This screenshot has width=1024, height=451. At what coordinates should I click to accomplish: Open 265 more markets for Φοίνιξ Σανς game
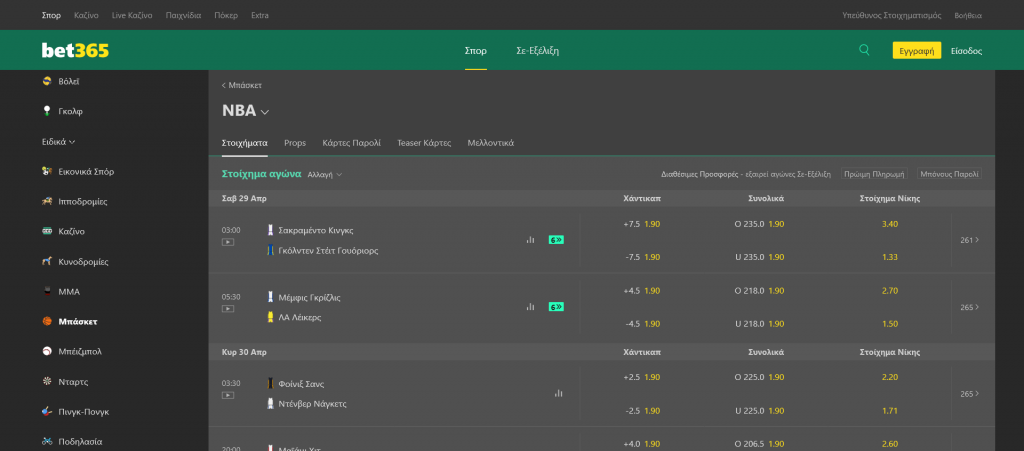click(x=969, y=394)
